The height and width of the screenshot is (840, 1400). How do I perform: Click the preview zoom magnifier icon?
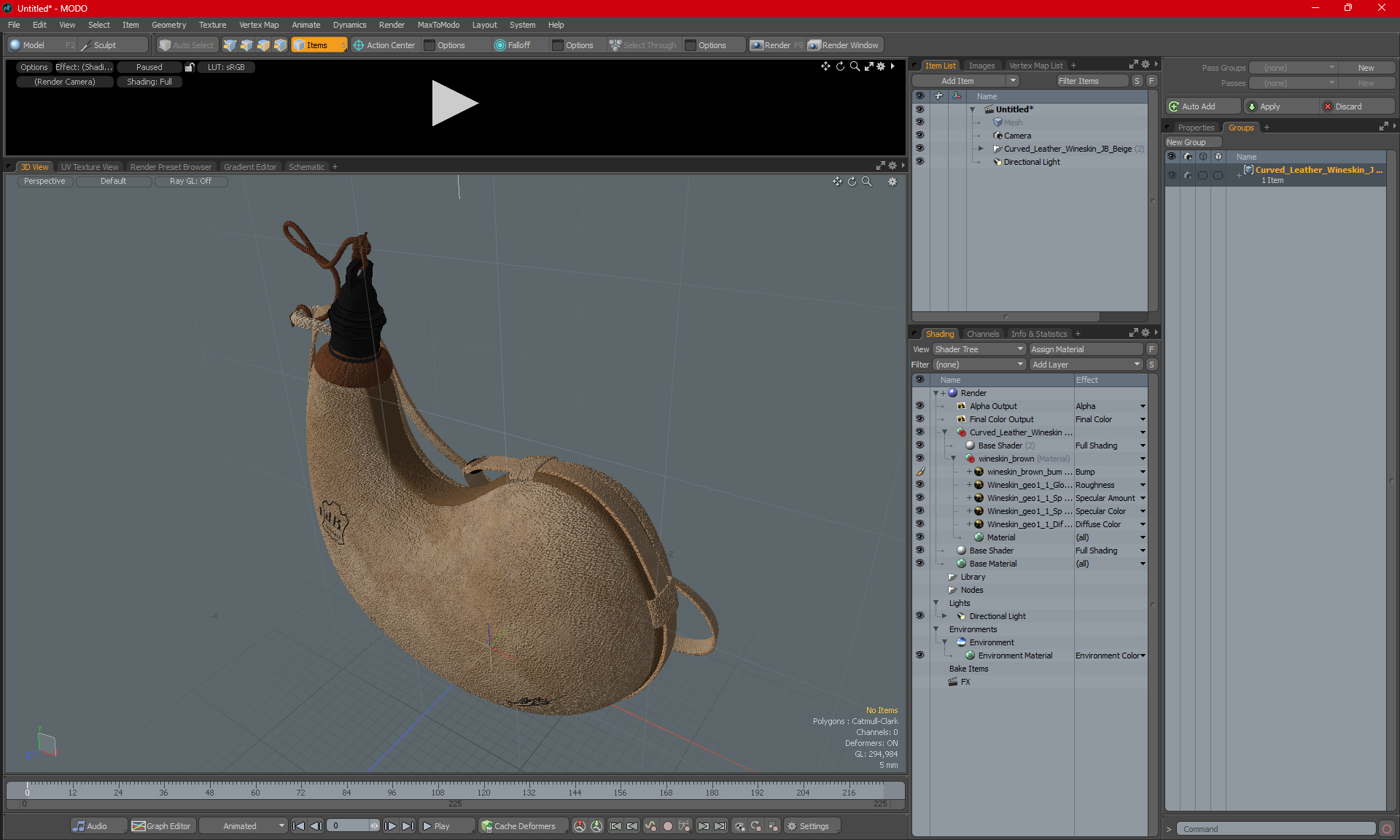tap(855, 66)
